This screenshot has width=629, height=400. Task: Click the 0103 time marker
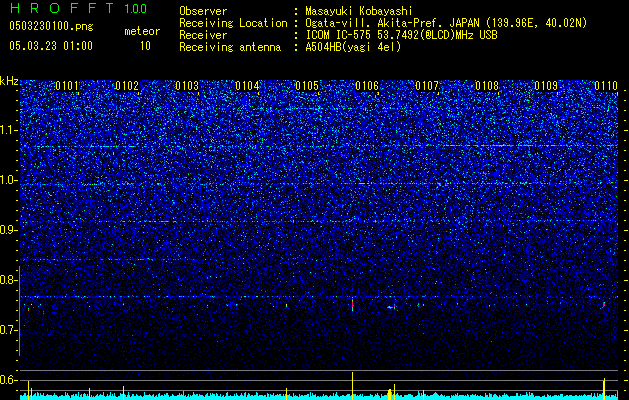coord(187,86)
